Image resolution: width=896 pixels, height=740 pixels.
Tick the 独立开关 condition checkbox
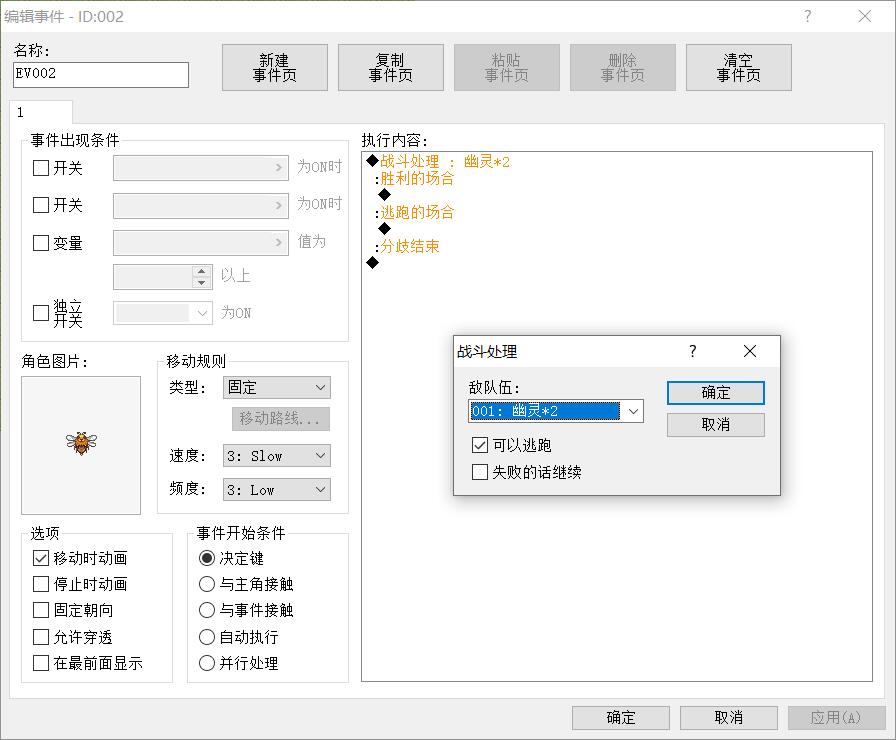(x=41, y=313)
